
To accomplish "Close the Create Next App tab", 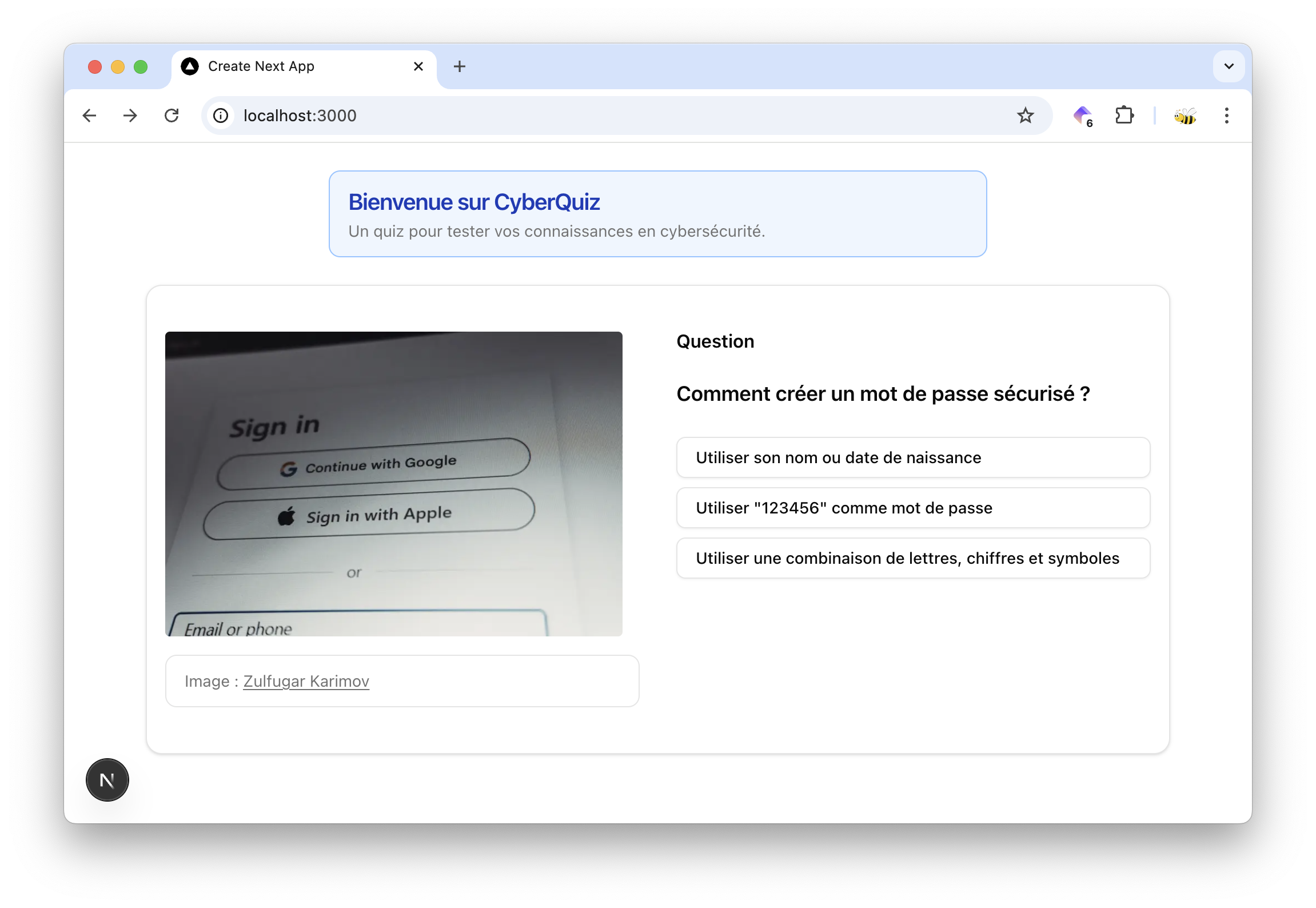I will point(418,66).
